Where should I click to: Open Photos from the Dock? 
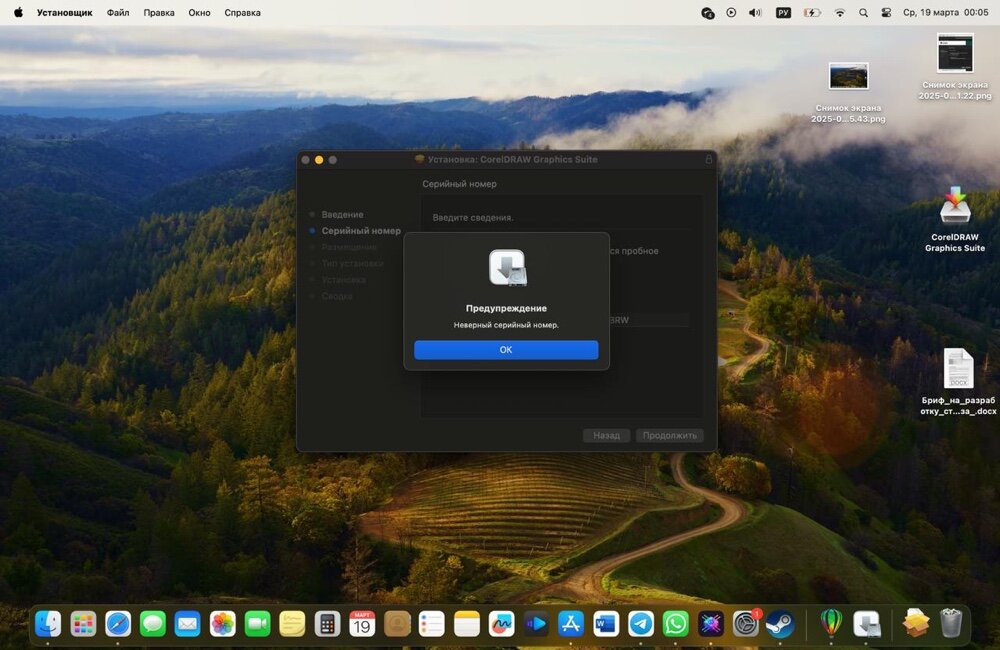(223, 624)
